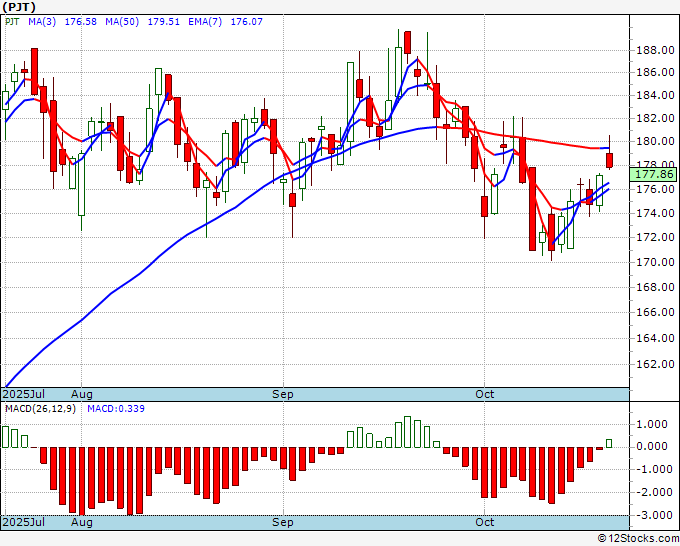Viewport: 680px width, 546px height.
Task: Click the current price tag 177.86
Action: [654, 174]
